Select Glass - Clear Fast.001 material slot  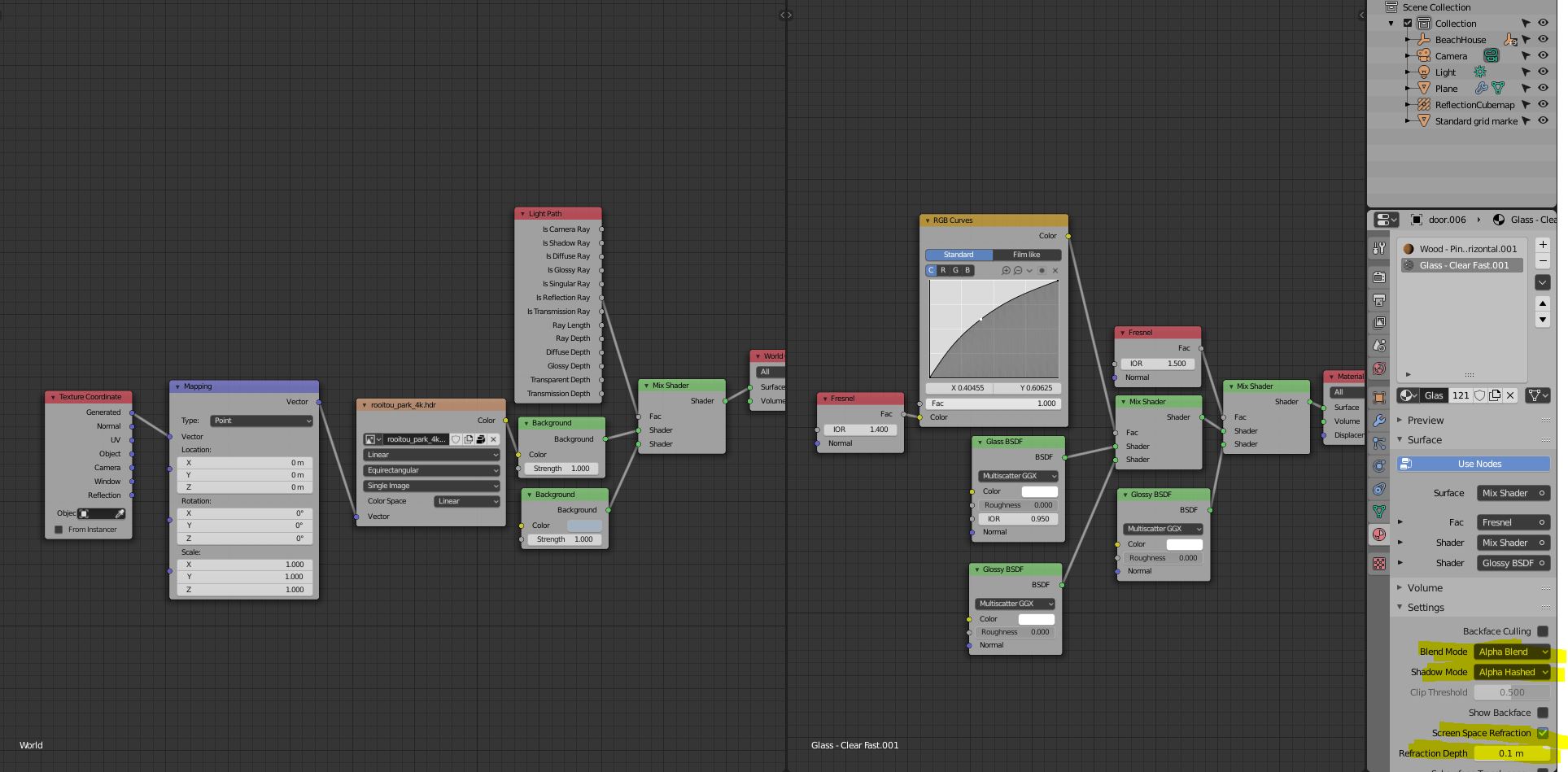[1462, 265]
